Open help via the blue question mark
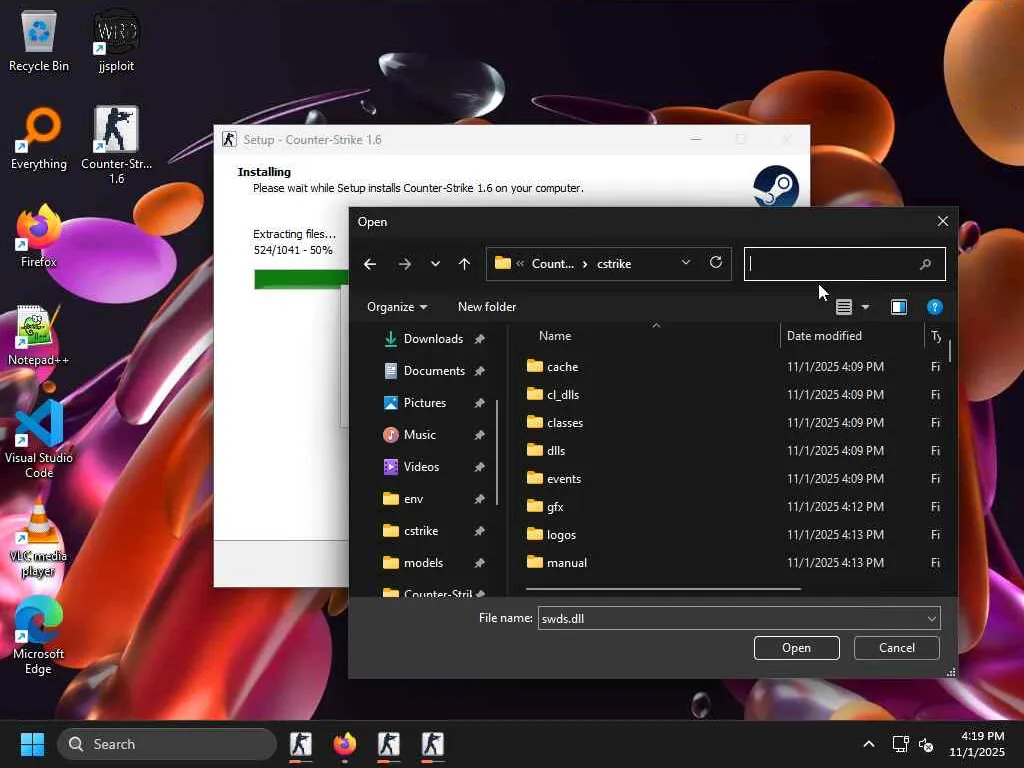The image size is (1024, 768). [x=935, y=307]
